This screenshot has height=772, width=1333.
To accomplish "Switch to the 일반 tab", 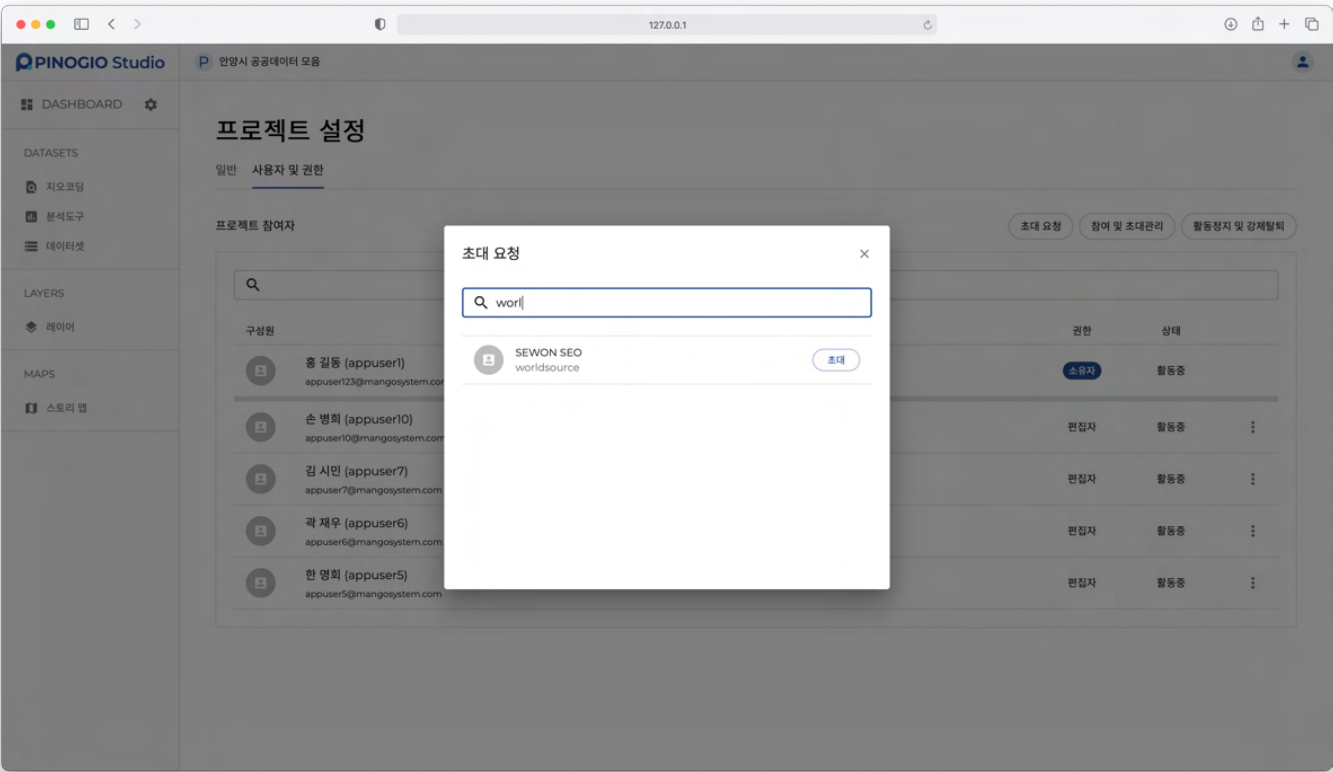I will click(x=226, y=170).
